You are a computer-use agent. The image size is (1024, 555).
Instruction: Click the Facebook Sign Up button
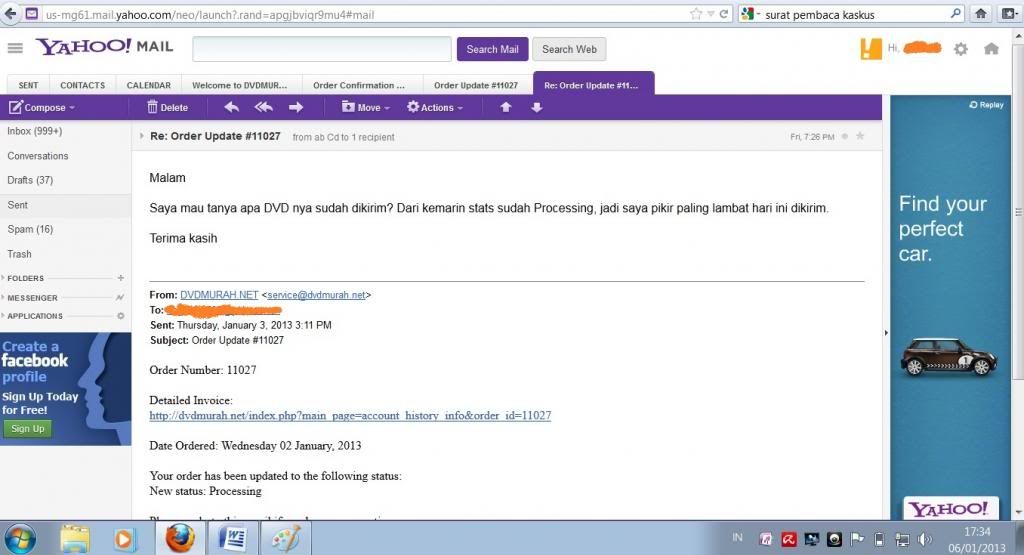click(x=27, y=428)
